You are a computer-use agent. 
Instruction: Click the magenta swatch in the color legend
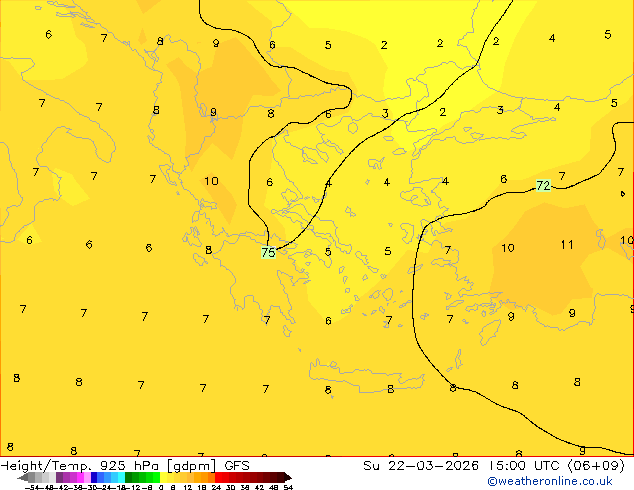(x=80, y=477)
